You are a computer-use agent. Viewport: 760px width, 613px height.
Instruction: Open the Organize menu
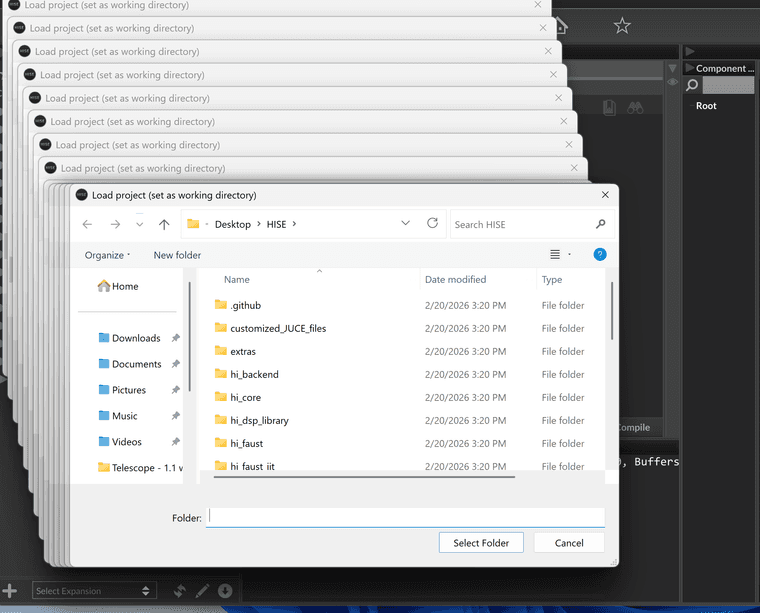(108, 255)
